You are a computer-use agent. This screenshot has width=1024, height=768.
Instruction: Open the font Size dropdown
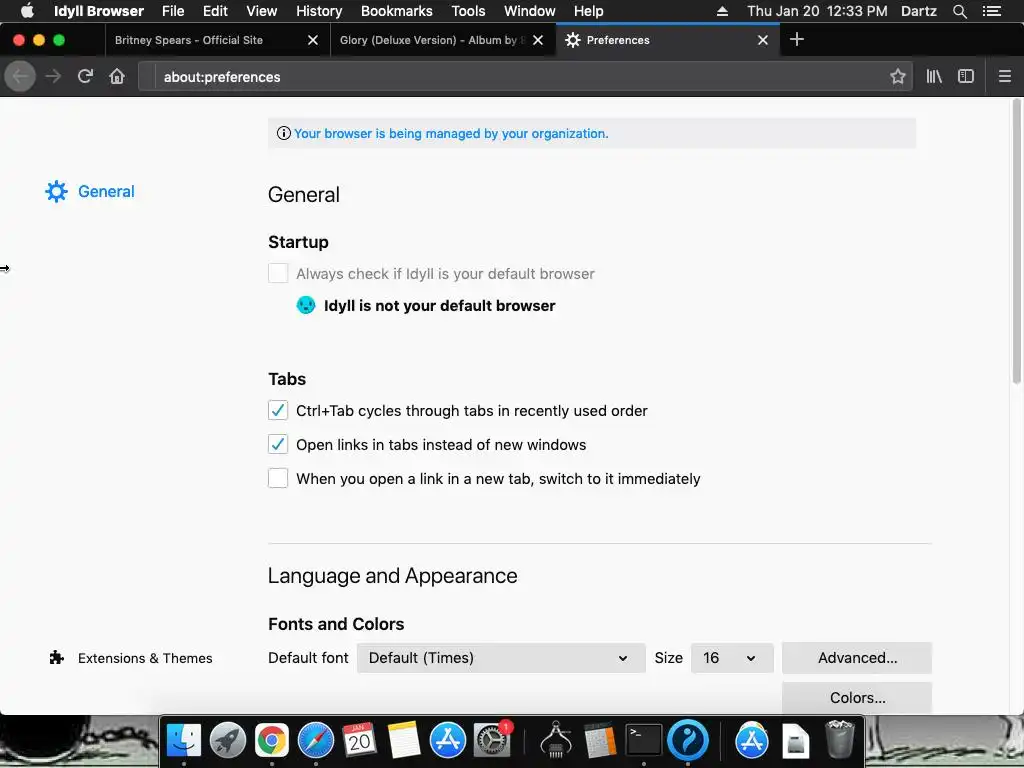pos(732,658)
